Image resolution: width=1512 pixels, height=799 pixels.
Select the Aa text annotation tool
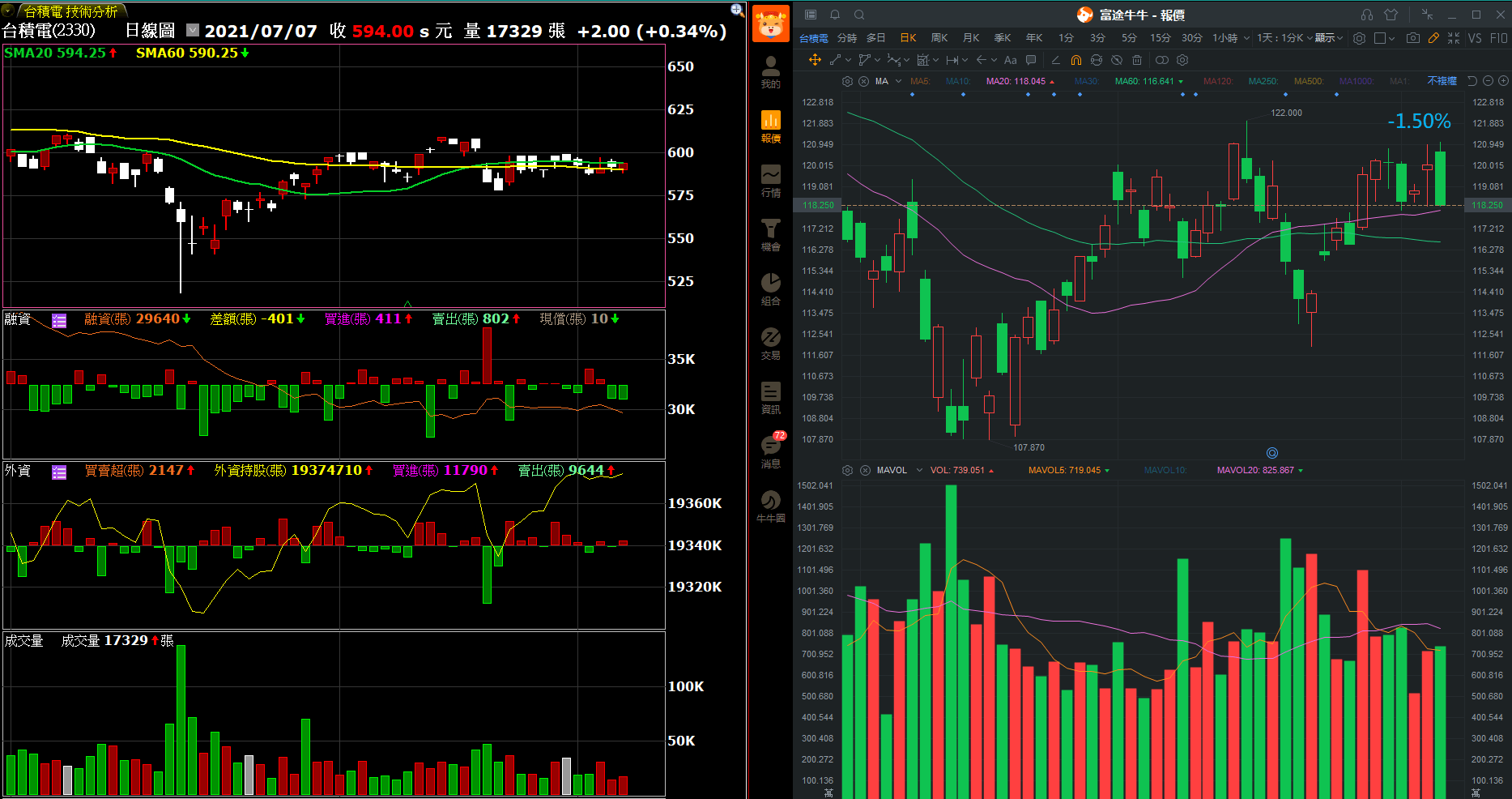1010,60
